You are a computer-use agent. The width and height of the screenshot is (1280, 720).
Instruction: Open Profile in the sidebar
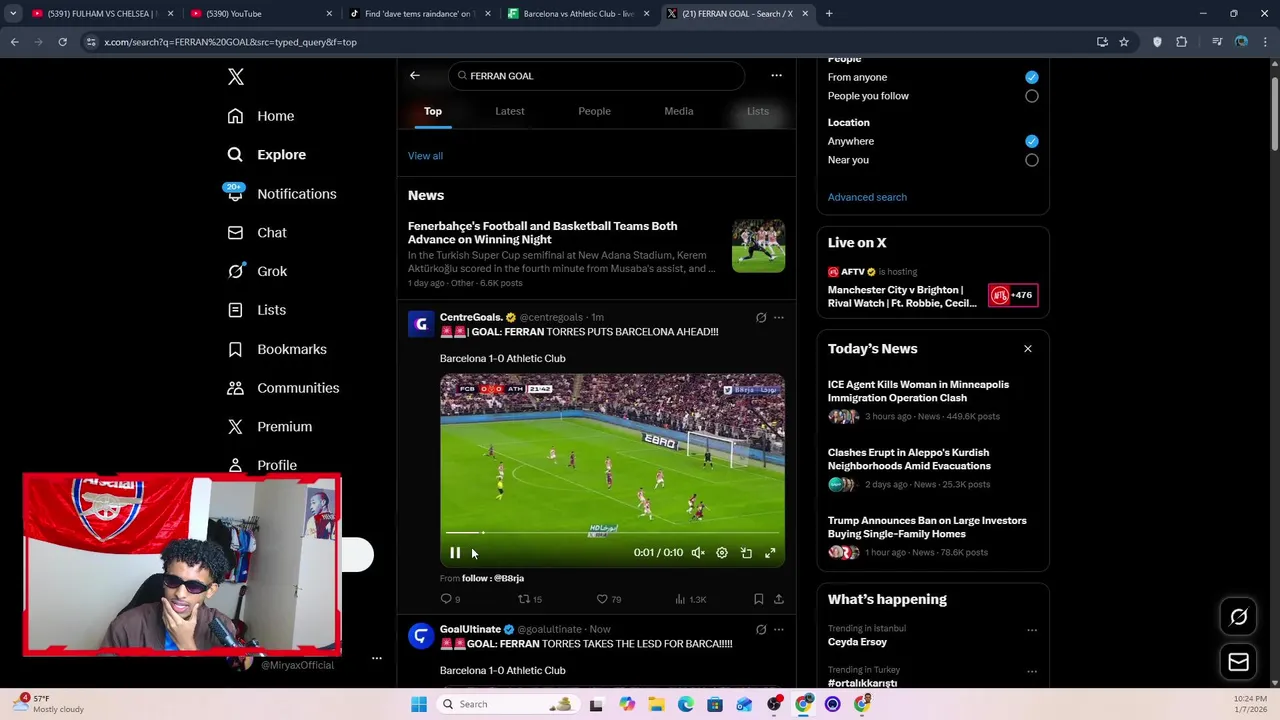pos(262,465)
